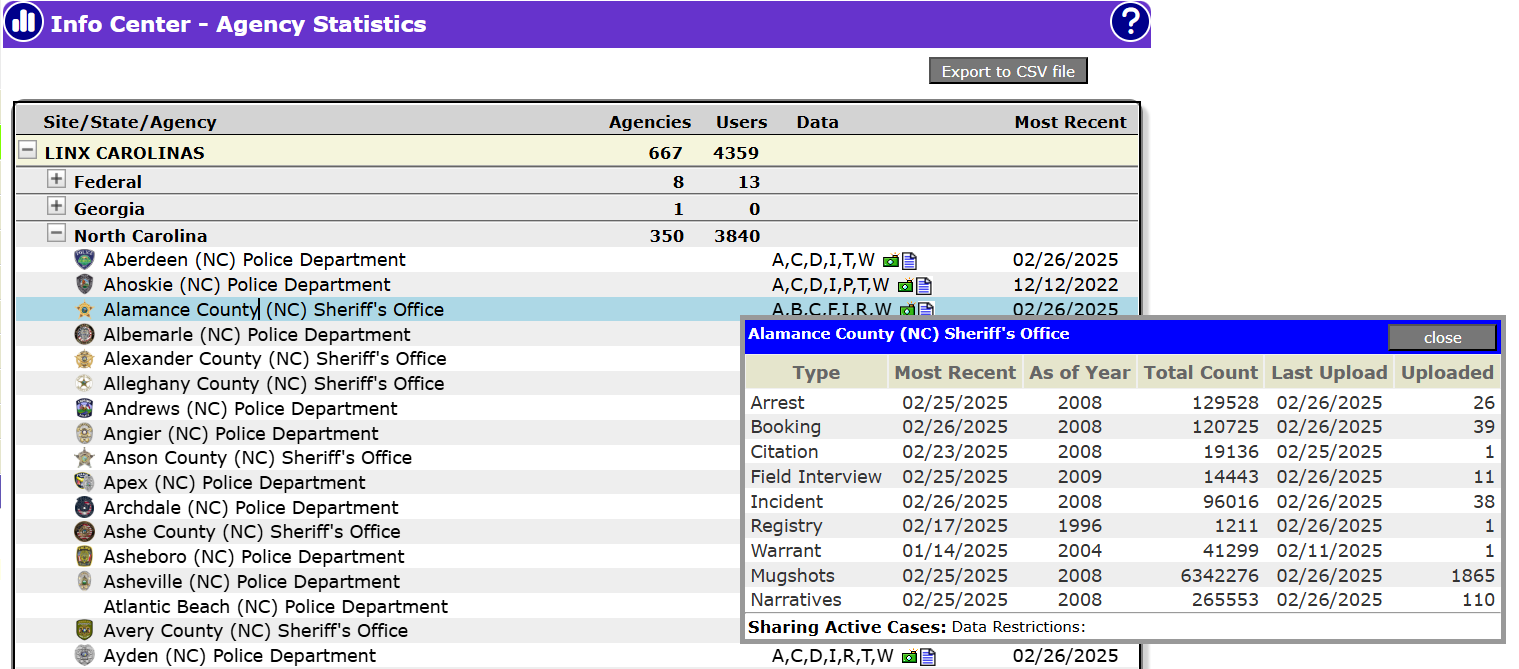Select Asheville (NC) Police Department
This screenshot has width=1519, height=669.
click(x=251, y=582)
